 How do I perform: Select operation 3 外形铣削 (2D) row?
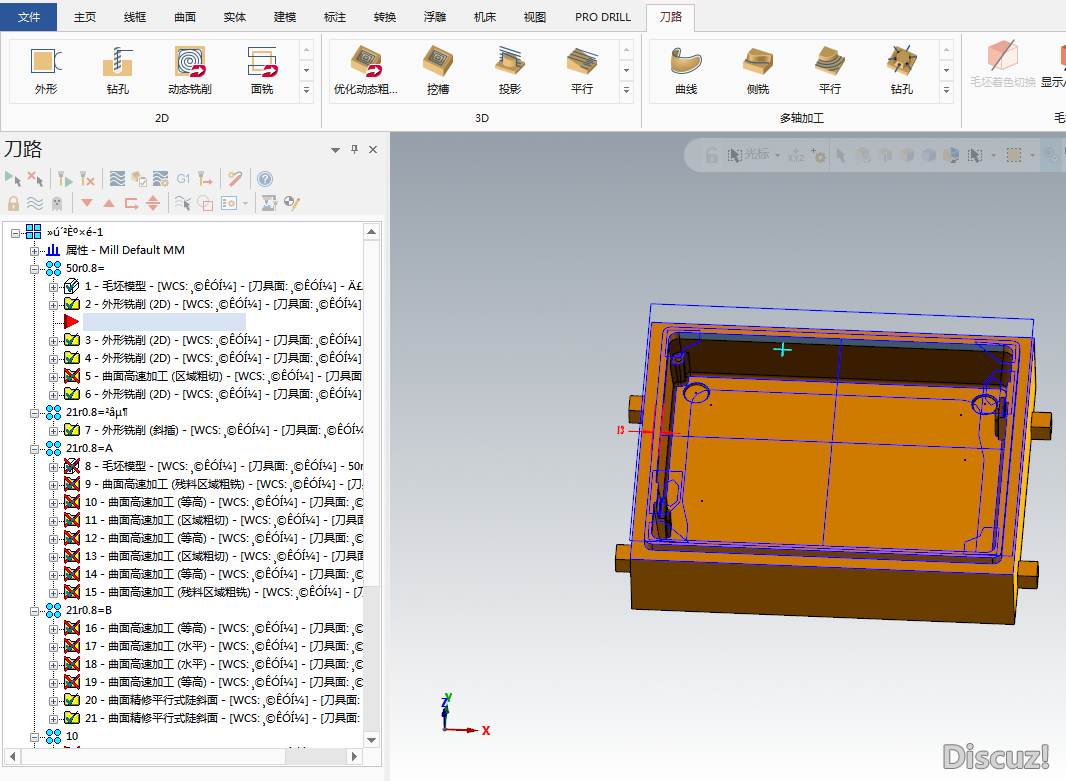coord(223,340)
